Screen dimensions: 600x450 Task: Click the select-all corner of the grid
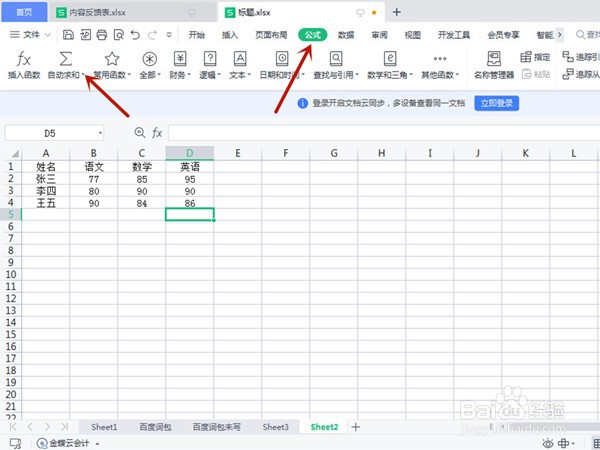[13, 153]
